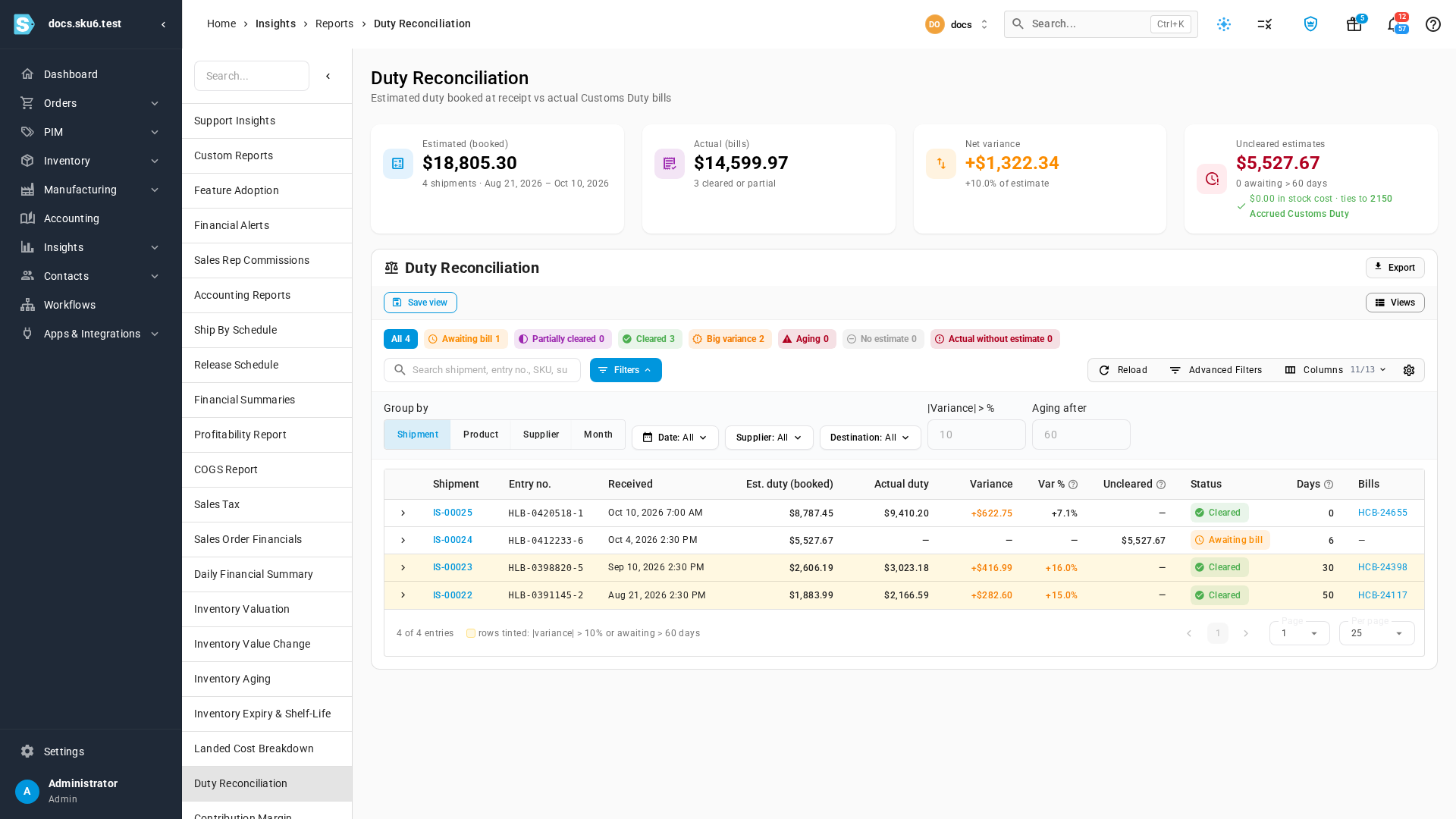
Task: Open table settings gear icon
Action: pos(1409,370)
